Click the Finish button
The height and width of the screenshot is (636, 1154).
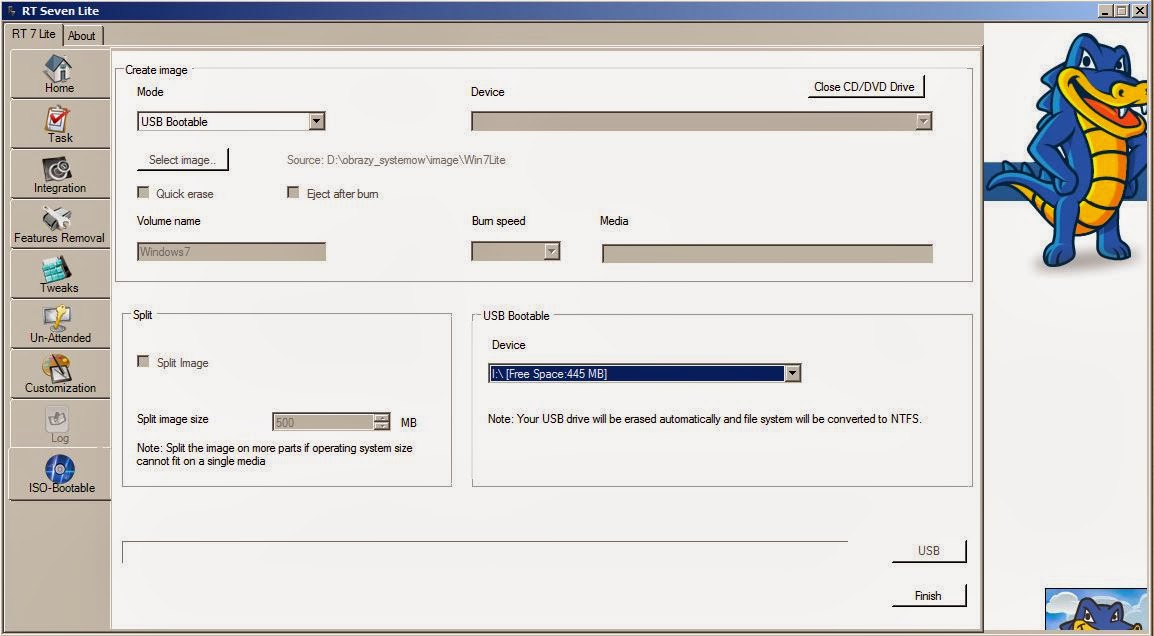pyautogui.click(x=929, y=596)
